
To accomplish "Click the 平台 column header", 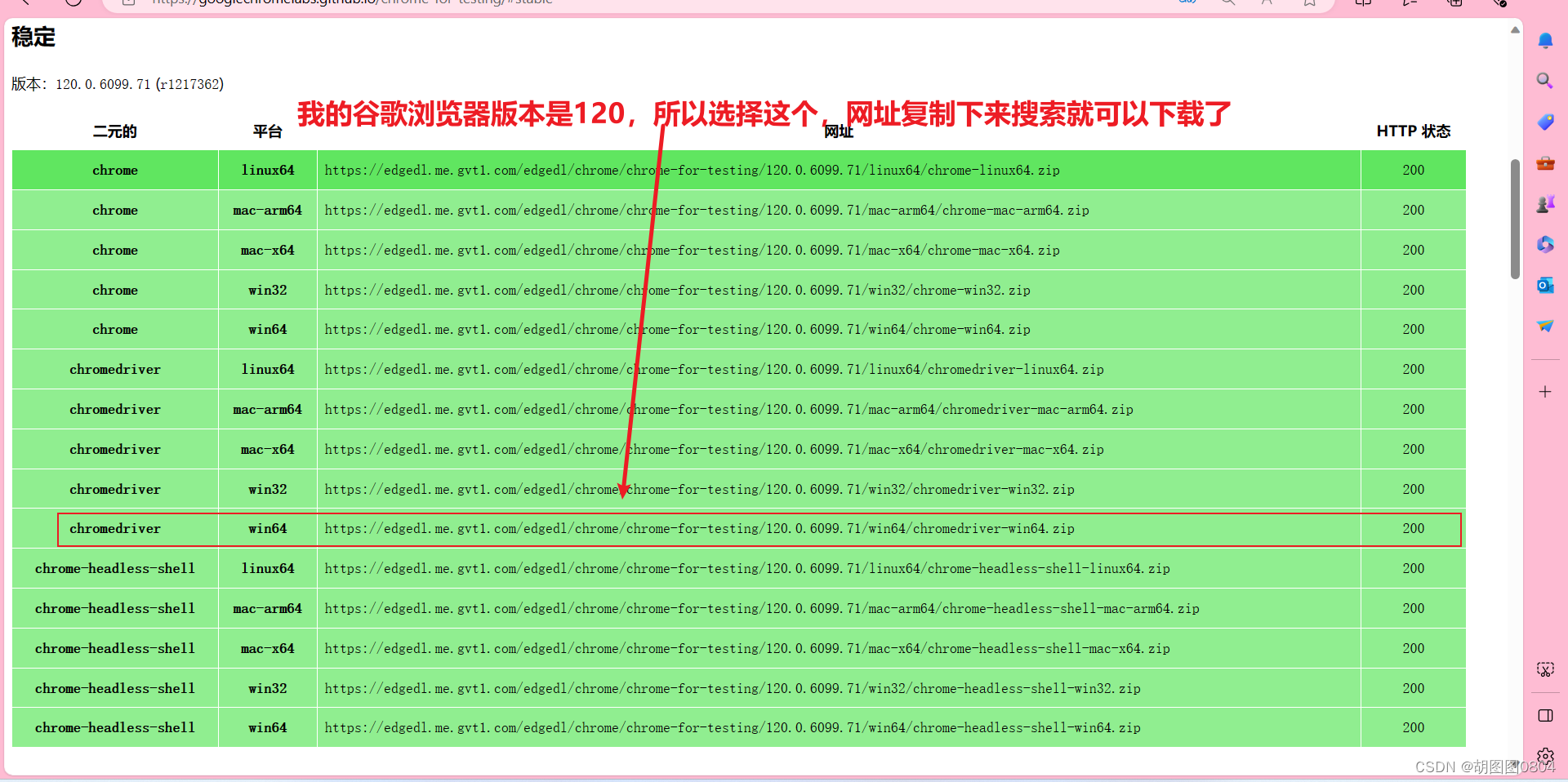I will click(x=268, y=131).
